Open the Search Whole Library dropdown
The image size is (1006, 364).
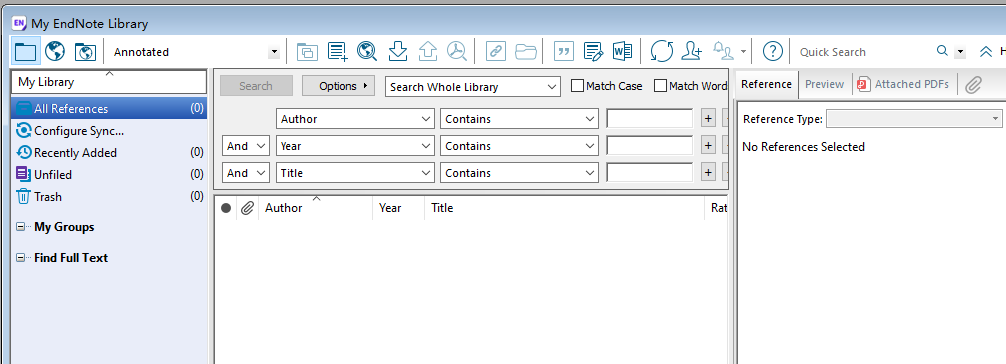point(473,87)
